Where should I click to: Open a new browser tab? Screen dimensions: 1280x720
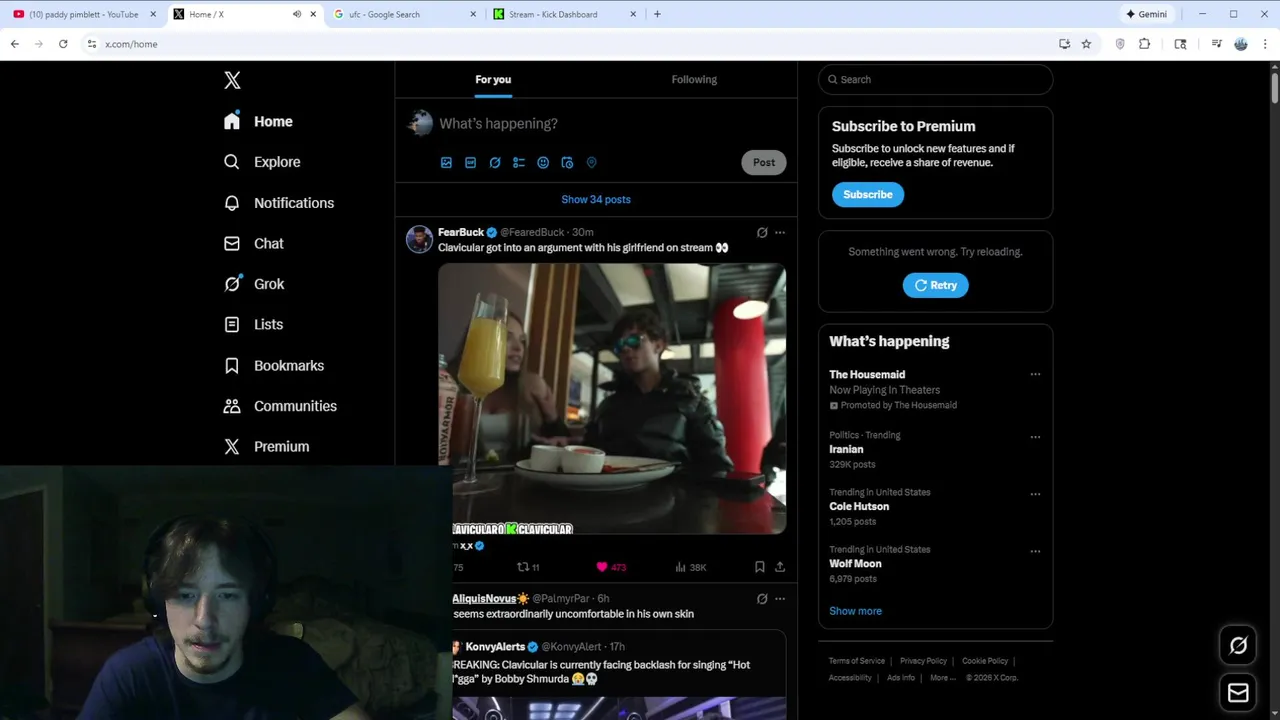pos(657,14)
